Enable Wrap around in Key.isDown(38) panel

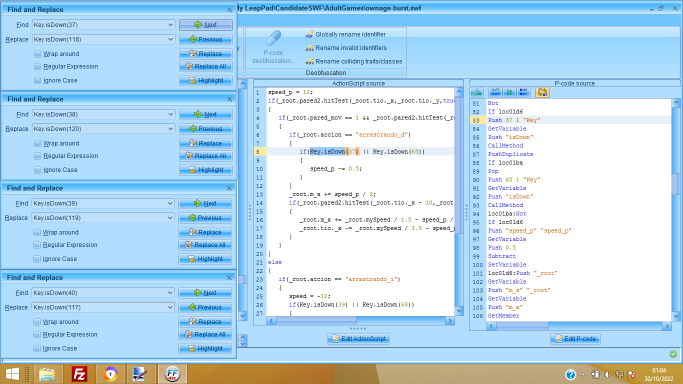click(x=37, y=144)
